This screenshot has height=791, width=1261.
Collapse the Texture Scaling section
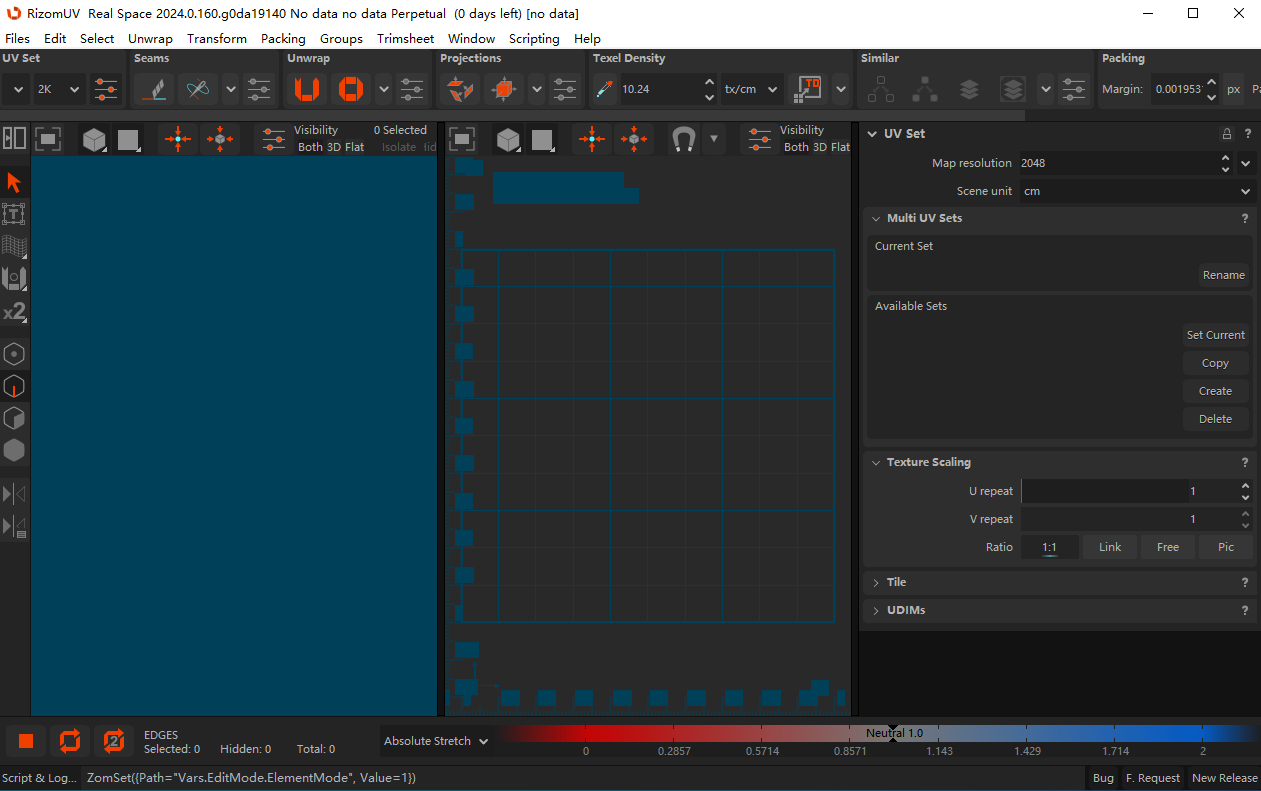(876, 462)
